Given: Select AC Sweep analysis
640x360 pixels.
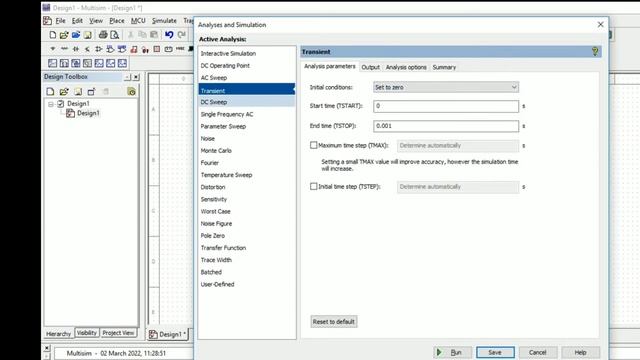Looking at the screenshot, I should tap(213, 78).
